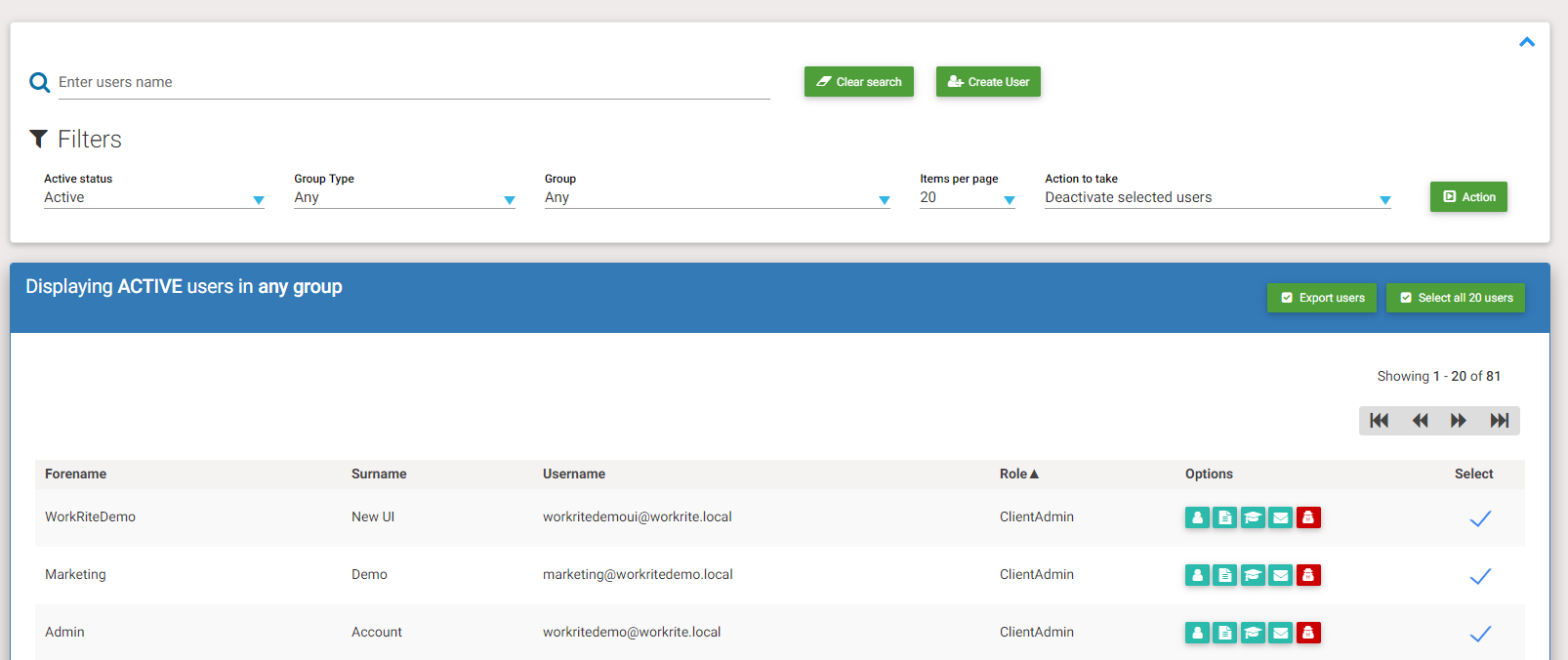Sort the table by Username column header
This screenshot has height=660, width=1568.
[574, 474]
